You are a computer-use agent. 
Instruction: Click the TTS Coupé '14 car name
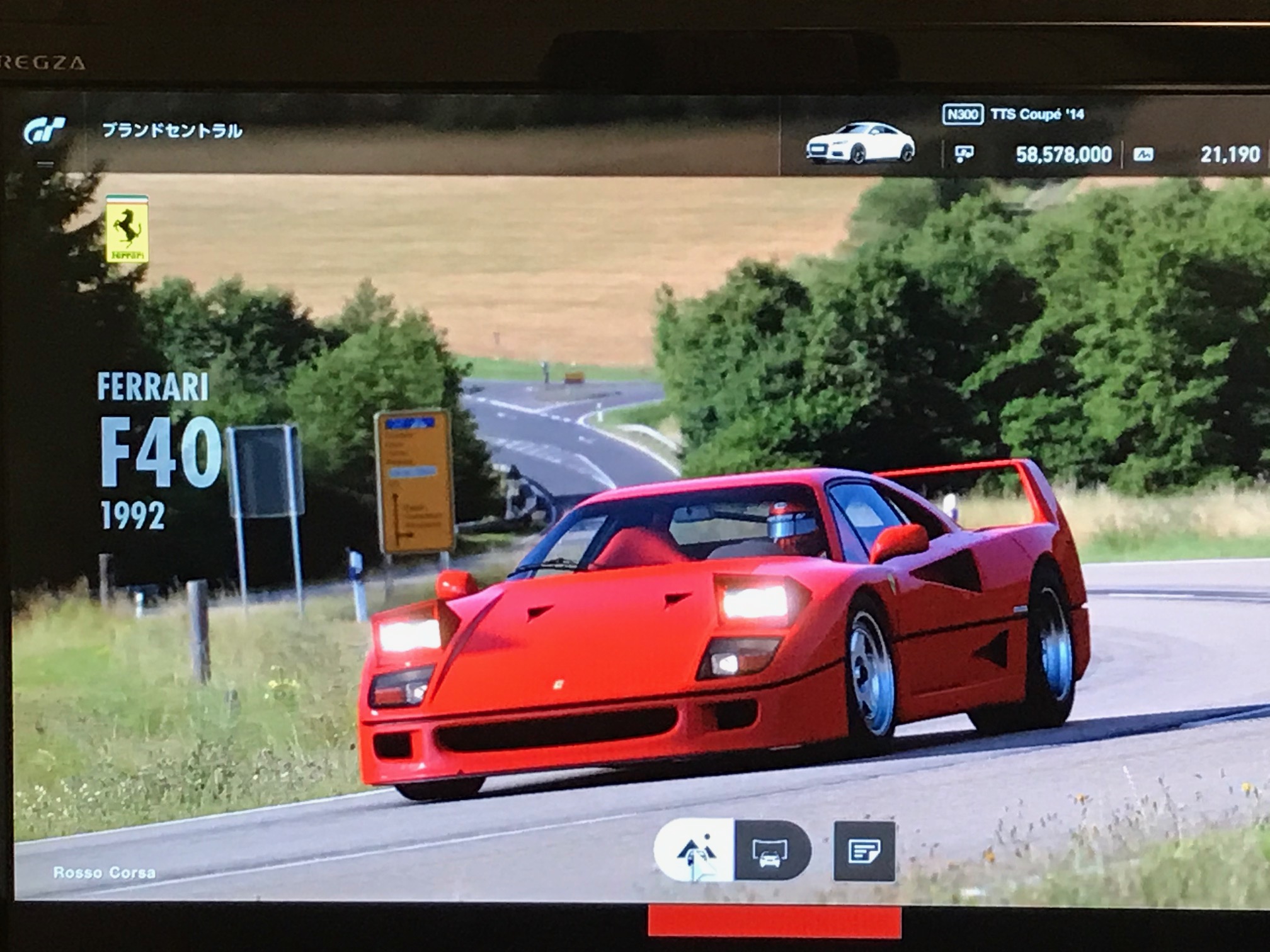click(1037, 114)
